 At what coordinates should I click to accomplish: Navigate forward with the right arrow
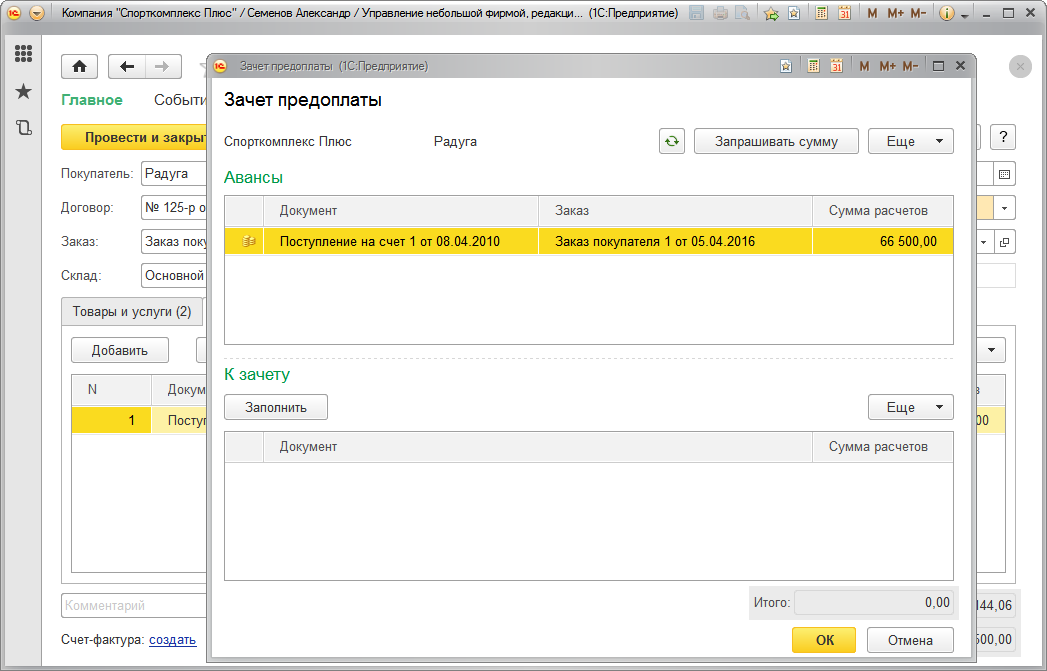coord(162,66)
